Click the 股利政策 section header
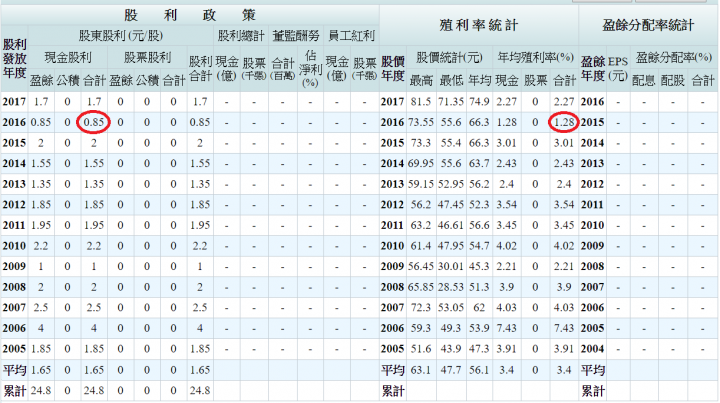The image size is (720, 403). pos(190,16)
